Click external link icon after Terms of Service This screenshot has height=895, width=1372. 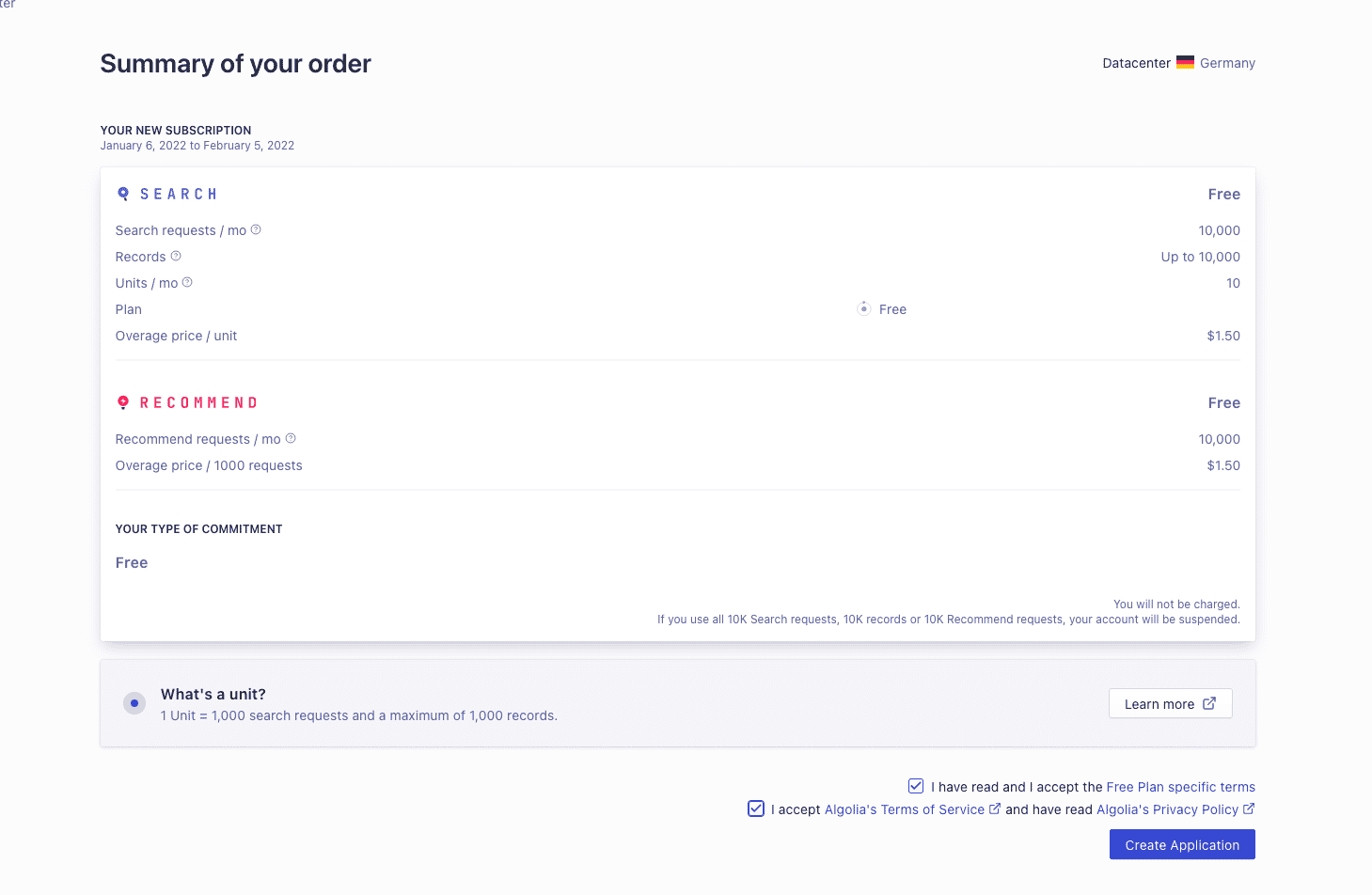pos(995,809)
